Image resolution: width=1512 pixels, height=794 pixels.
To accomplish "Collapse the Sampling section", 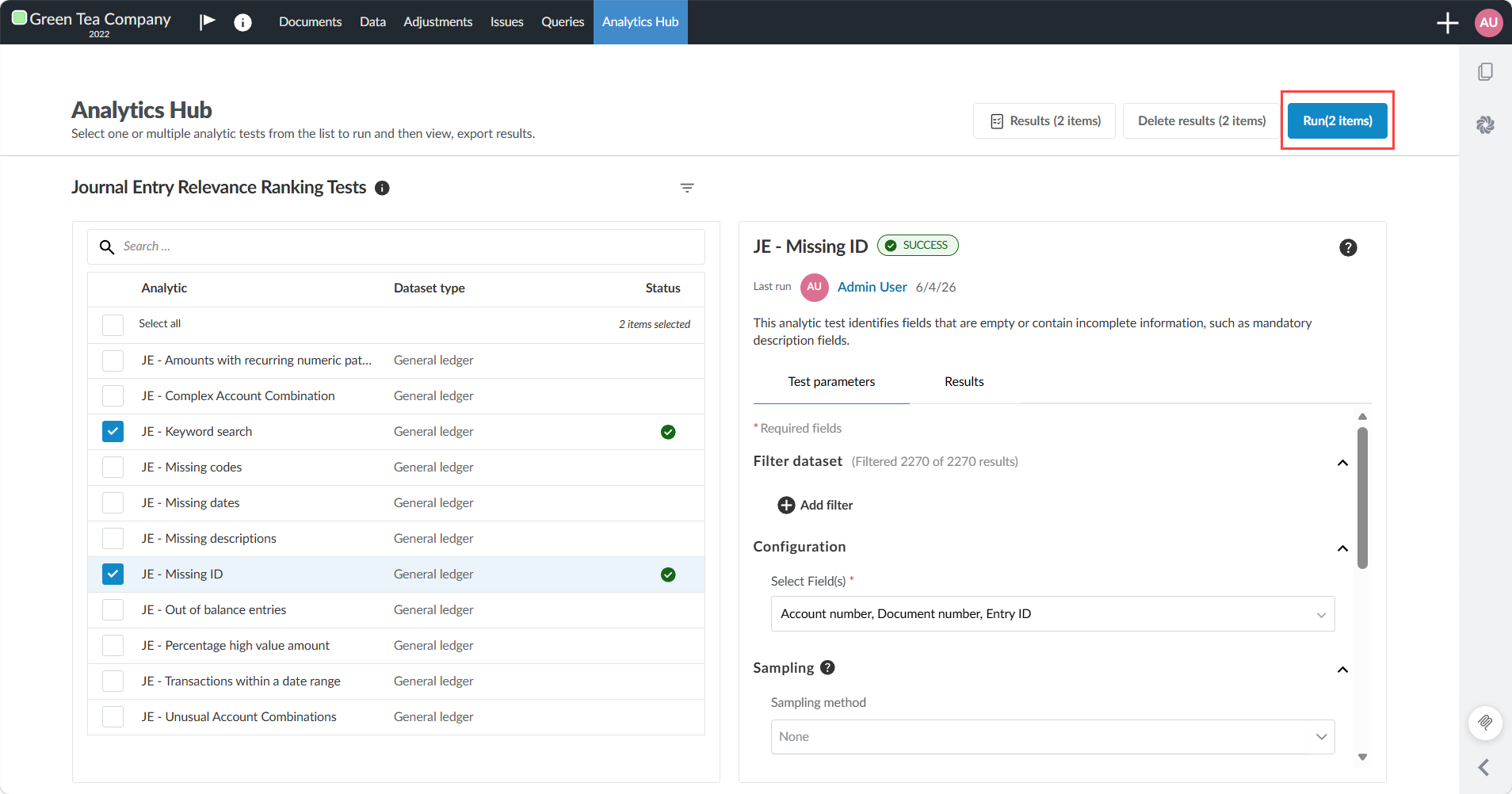I will tap(1342, 670).
